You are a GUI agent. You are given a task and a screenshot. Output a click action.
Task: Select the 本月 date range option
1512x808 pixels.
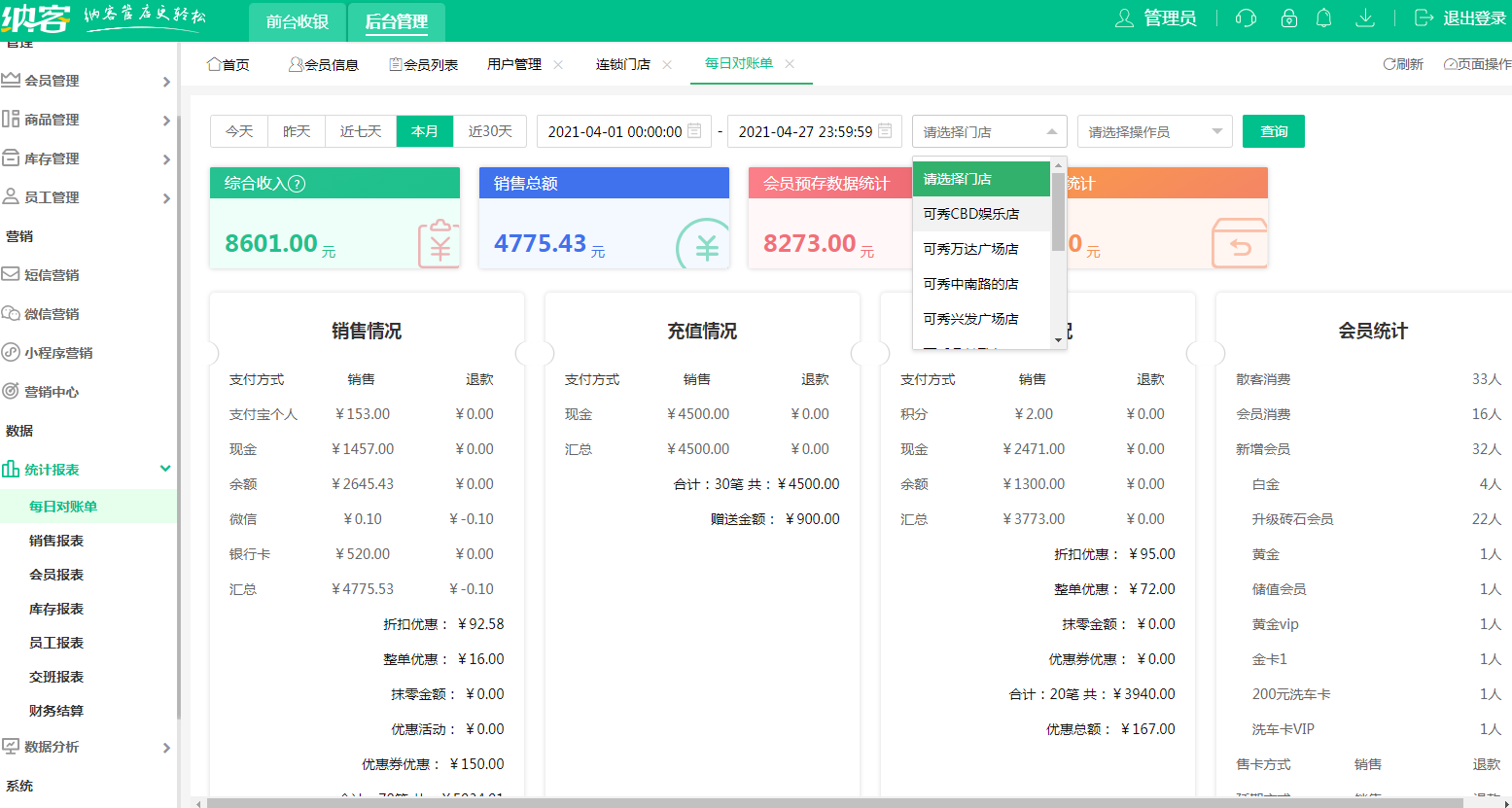[425, 130]
